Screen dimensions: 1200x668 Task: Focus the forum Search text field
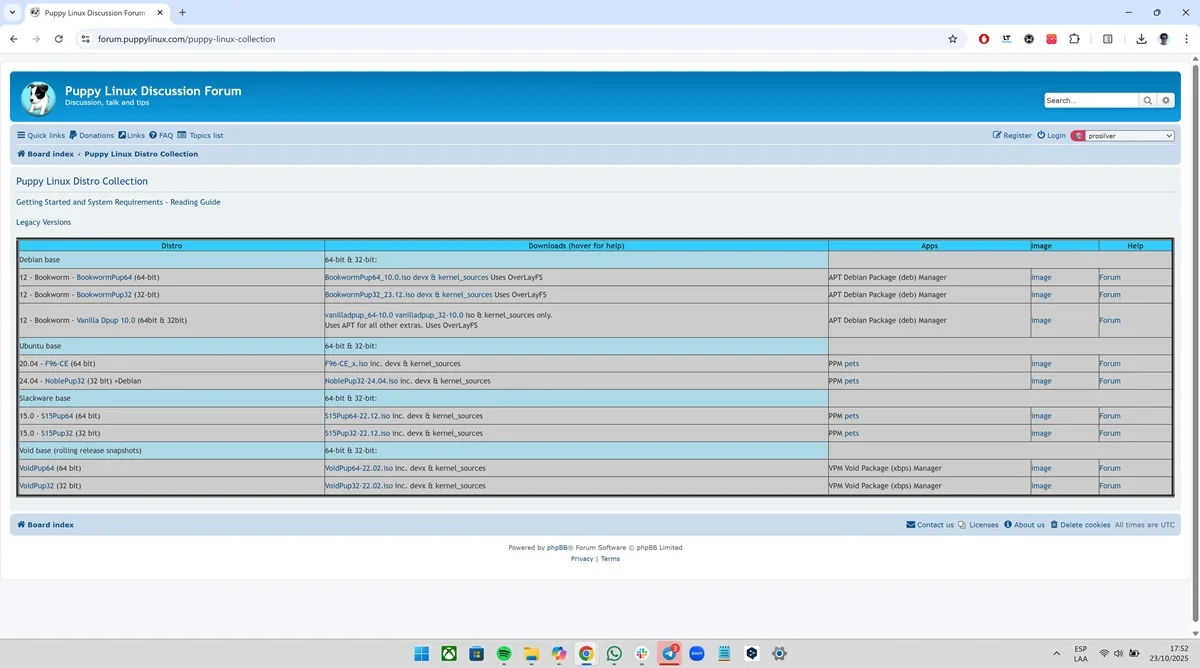pos(1092,100)
